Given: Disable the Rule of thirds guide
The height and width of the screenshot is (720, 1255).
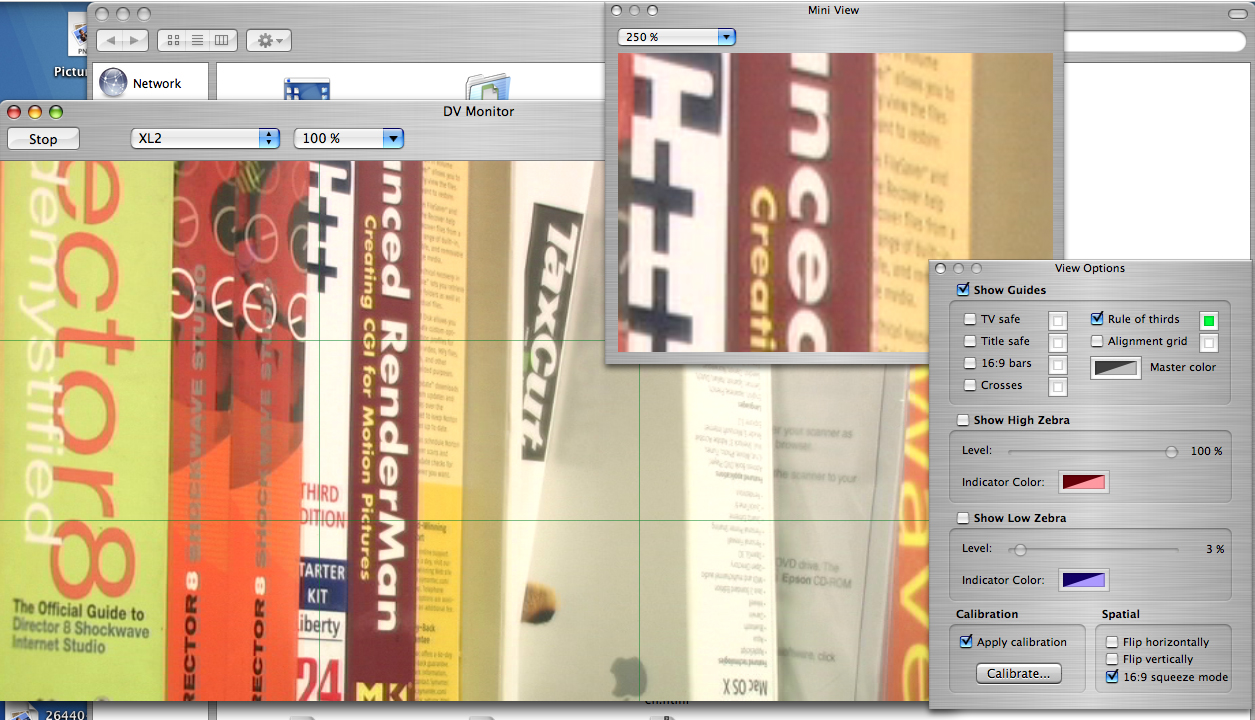Looking at the screenshot, I should click(1097, 319).
